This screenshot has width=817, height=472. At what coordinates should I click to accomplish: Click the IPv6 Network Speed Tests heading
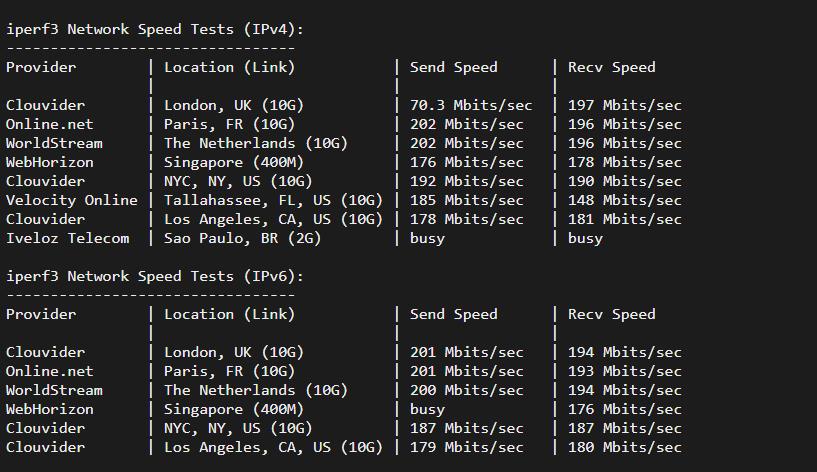(x=155, y=276)
